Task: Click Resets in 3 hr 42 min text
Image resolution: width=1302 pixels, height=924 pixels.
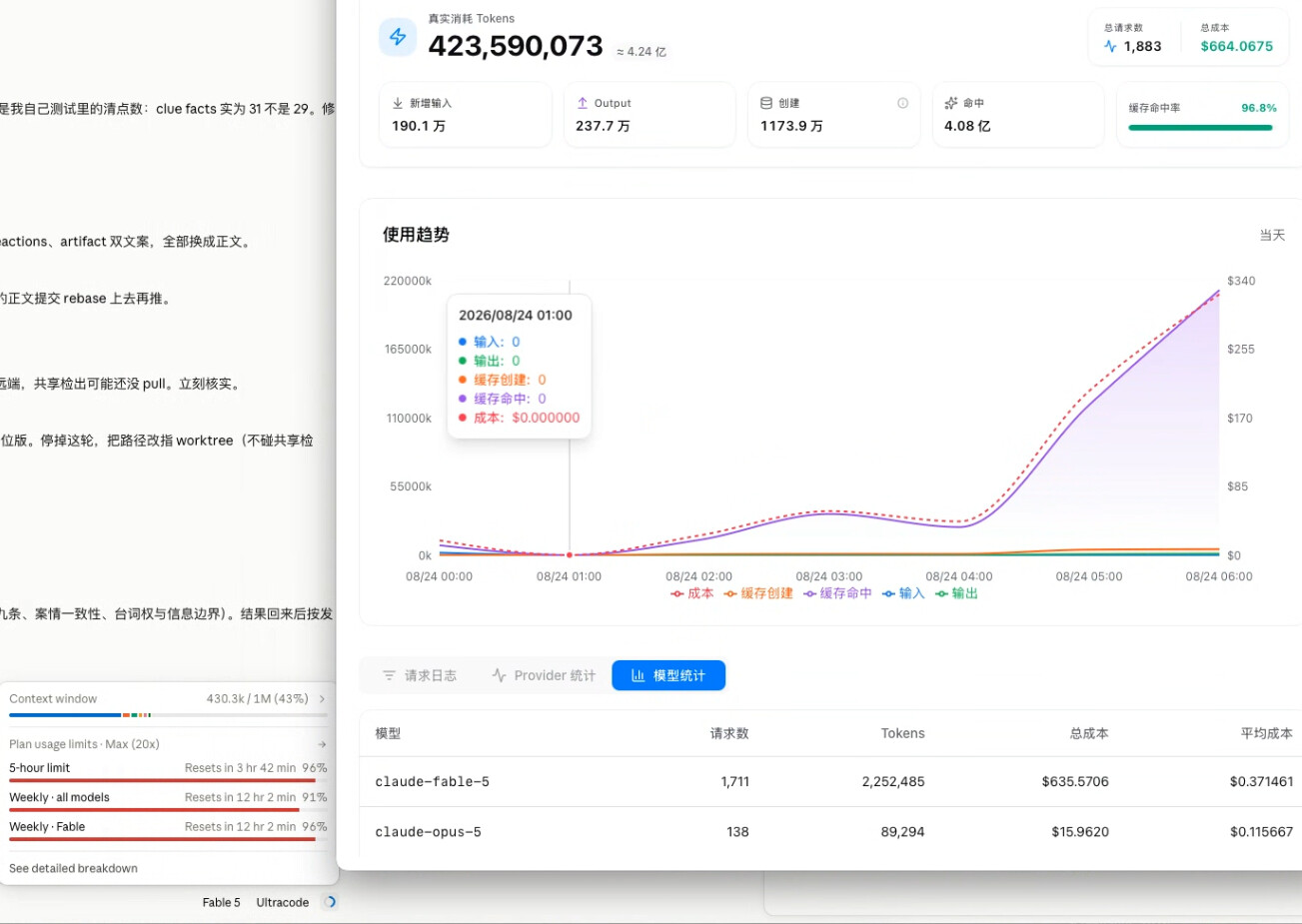Action: click(241, 768)
